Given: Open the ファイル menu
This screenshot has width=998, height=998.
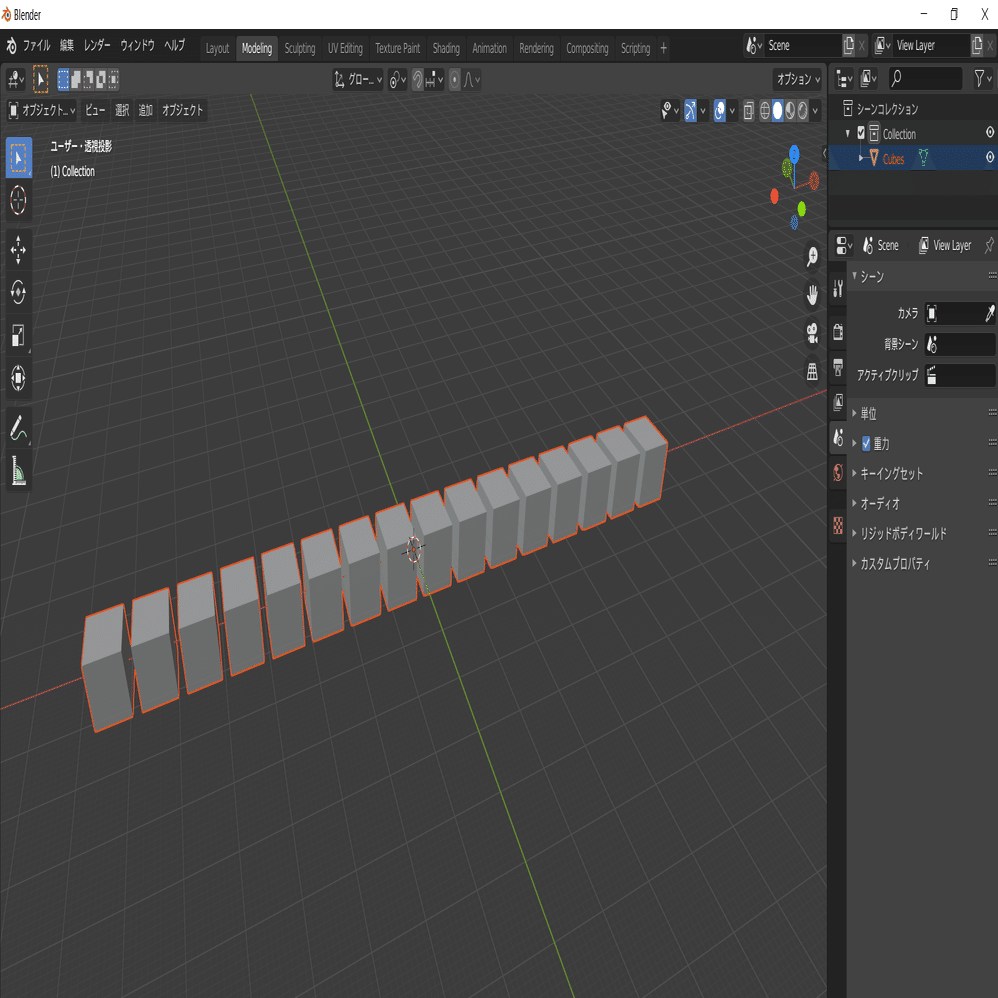Looking at the screenshot, I should point(37,46).
